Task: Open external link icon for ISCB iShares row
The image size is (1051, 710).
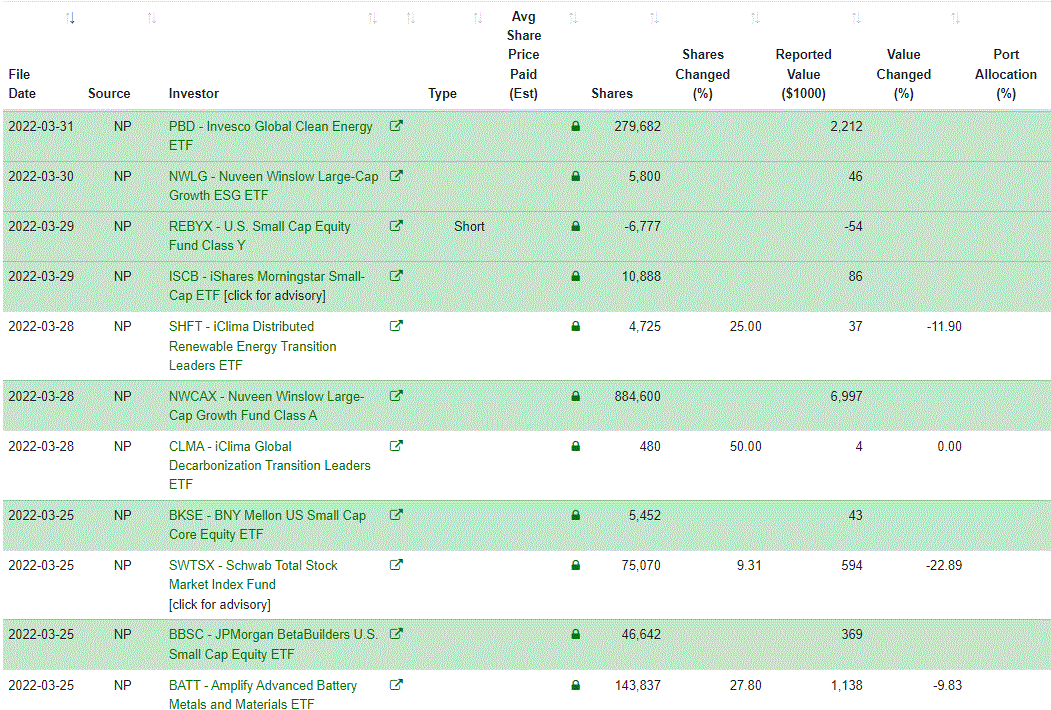Action: point(396,276)
